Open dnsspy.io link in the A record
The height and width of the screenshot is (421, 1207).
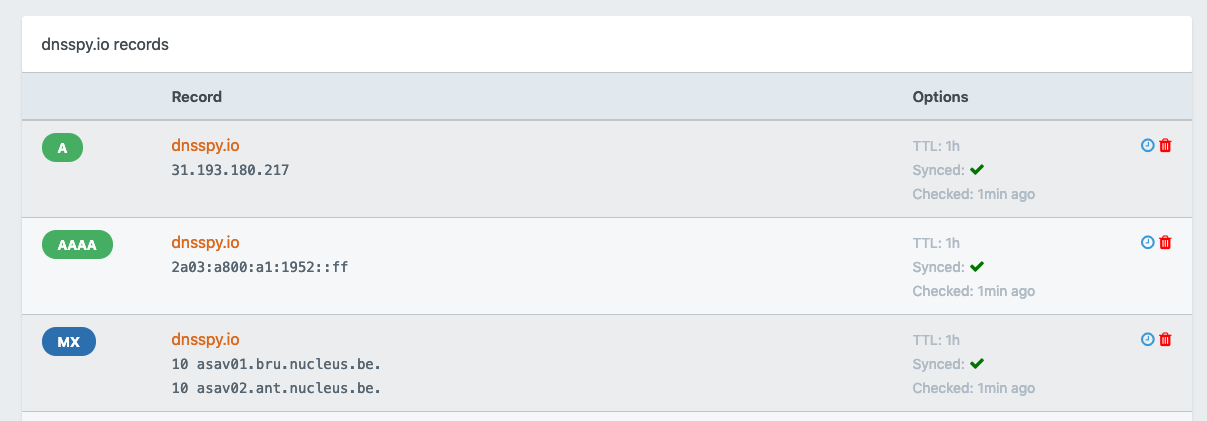click(x=205, y=145)
